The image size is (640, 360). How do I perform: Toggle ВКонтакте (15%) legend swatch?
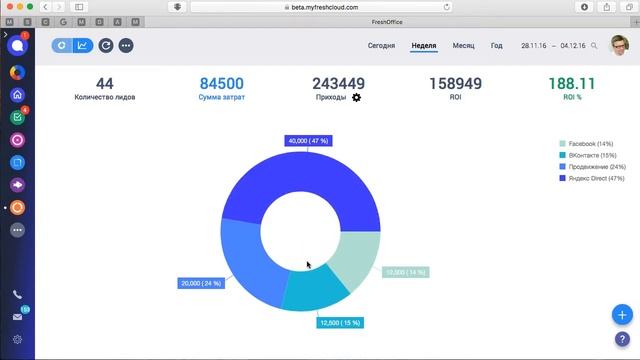point(562,155)
